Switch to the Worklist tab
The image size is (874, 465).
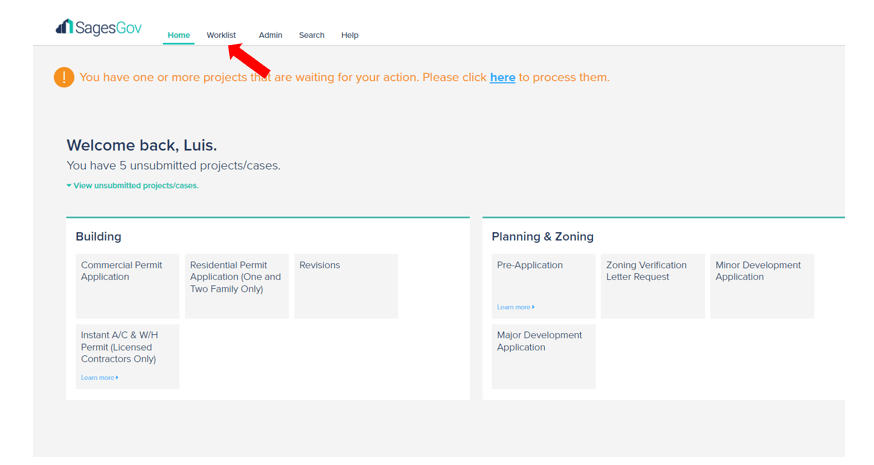pyautogui.click(x=221, y=35)
